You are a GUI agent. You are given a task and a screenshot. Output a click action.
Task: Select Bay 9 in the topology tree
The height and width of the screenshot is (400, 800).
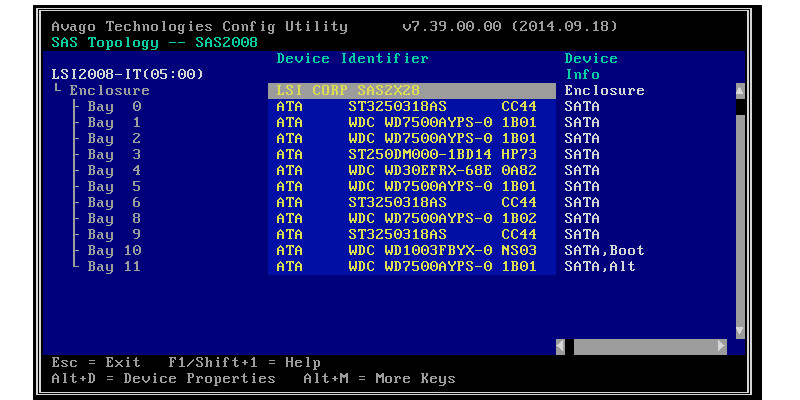click(x=114, y=234)
